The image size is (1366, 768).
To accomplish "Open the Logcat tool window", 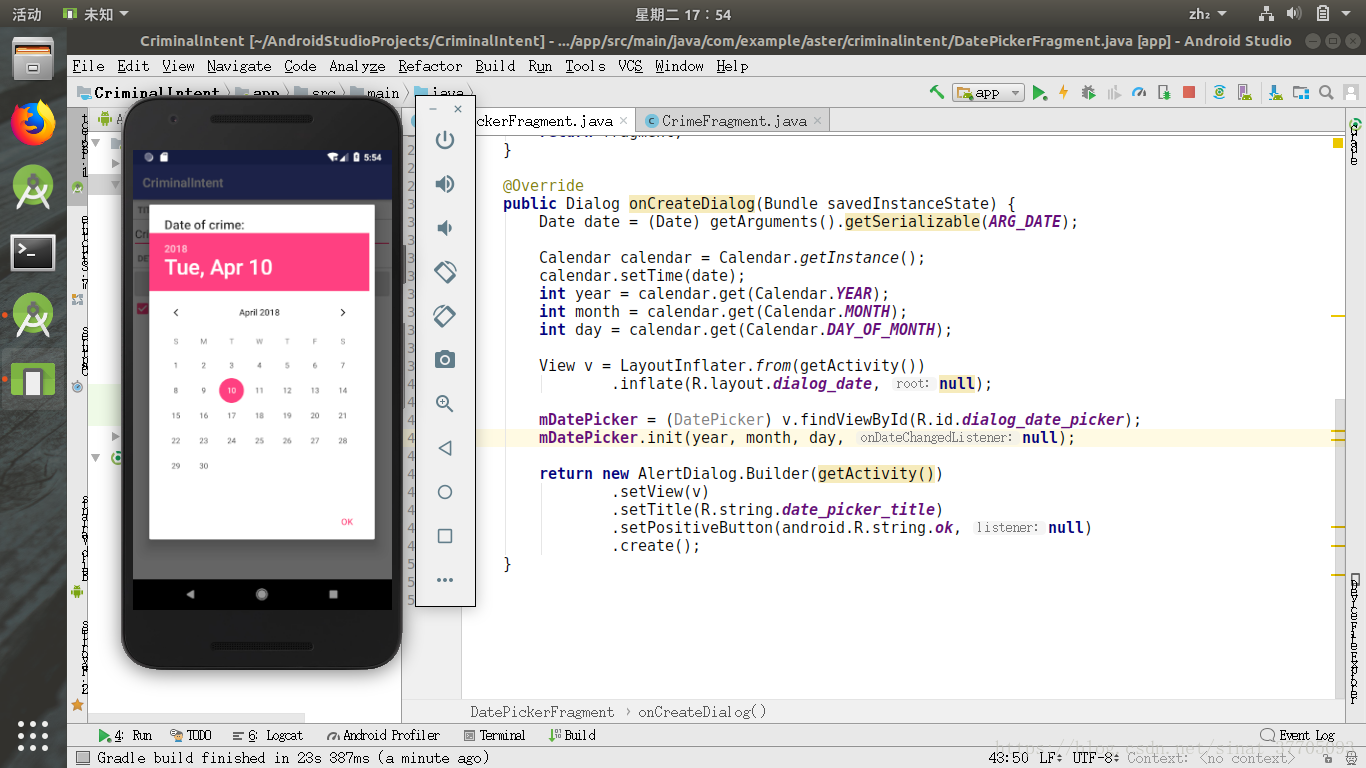I will click(268, 735).
